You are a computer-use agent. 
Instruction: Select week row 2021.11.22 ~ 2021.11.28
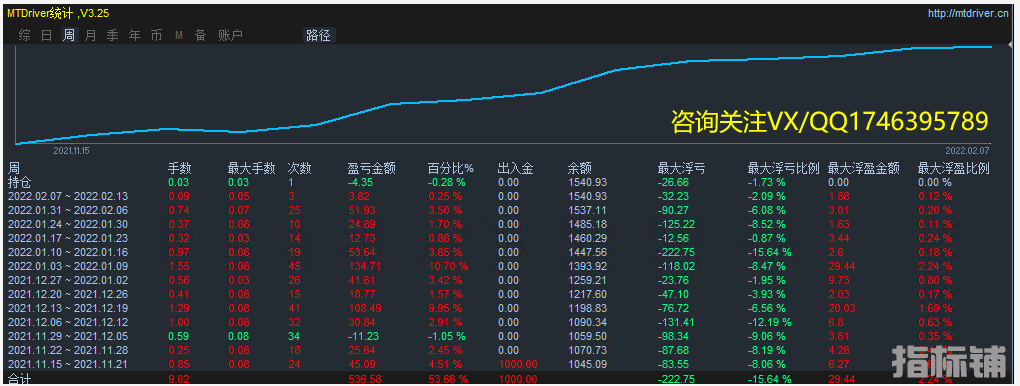pos(68,350)
